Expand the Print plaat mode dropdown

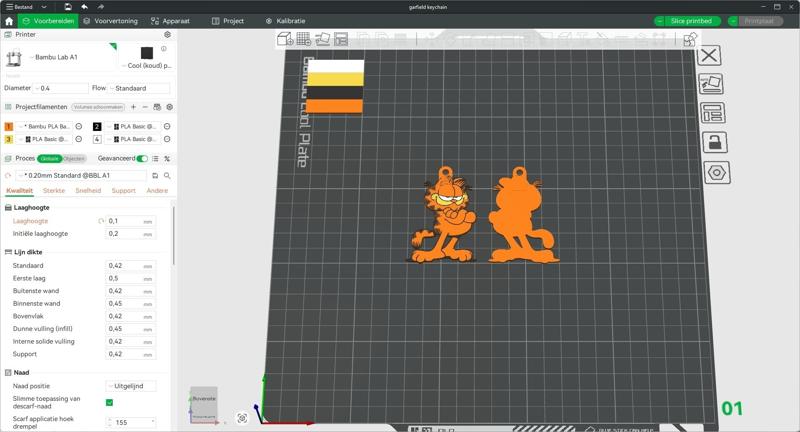[733, 21]
